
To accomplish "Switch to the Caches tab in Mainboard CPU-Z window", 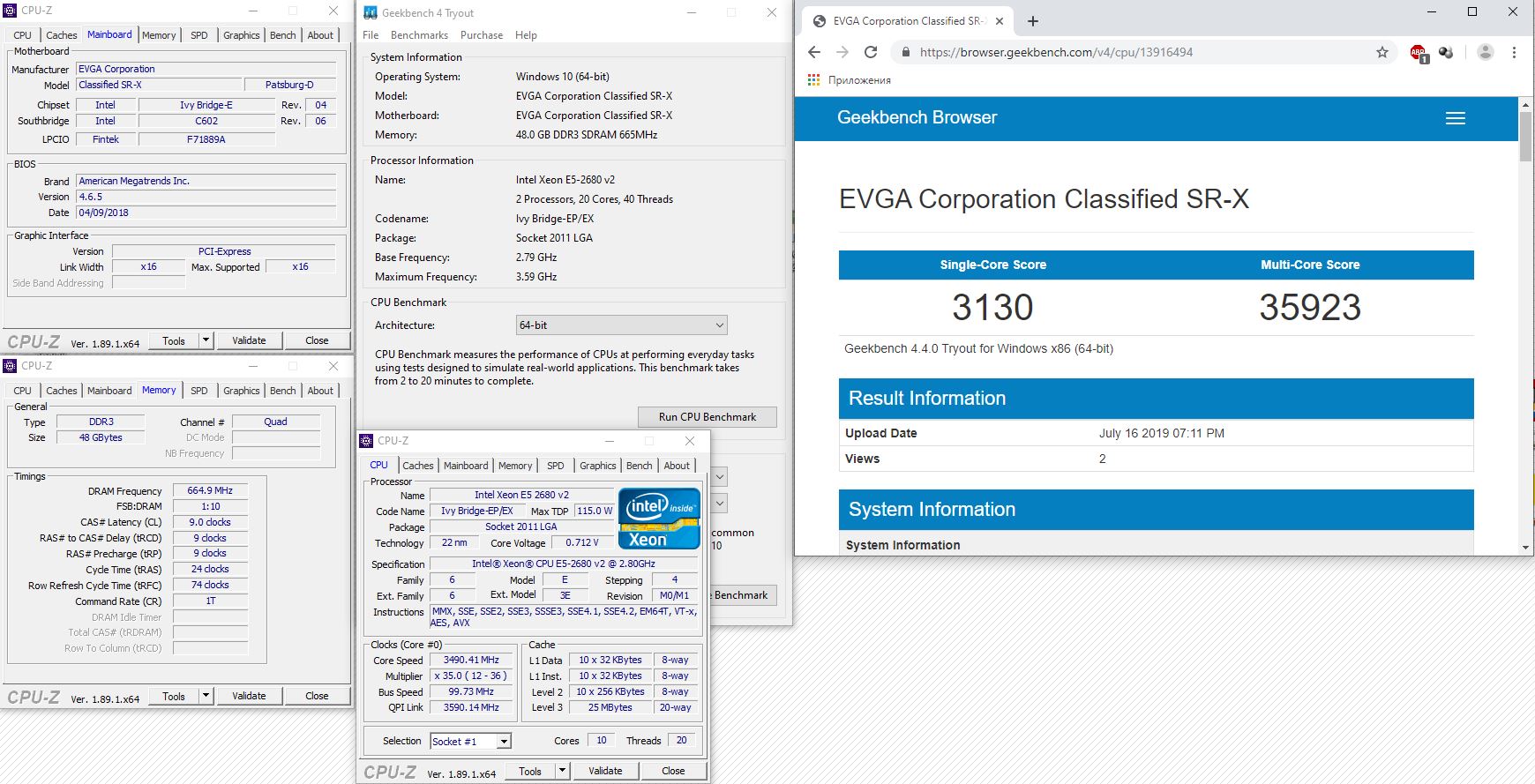I will pyautogui.click(x=62, y=35).
